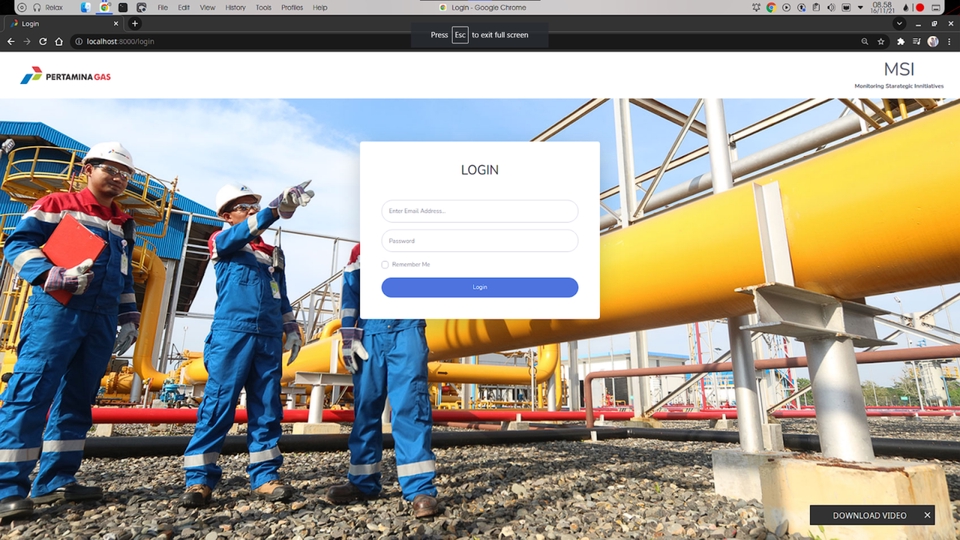This screenshot has height=540, width=960.
Task: Click the droplet color picker tray icon
Action: pos(906,7)
